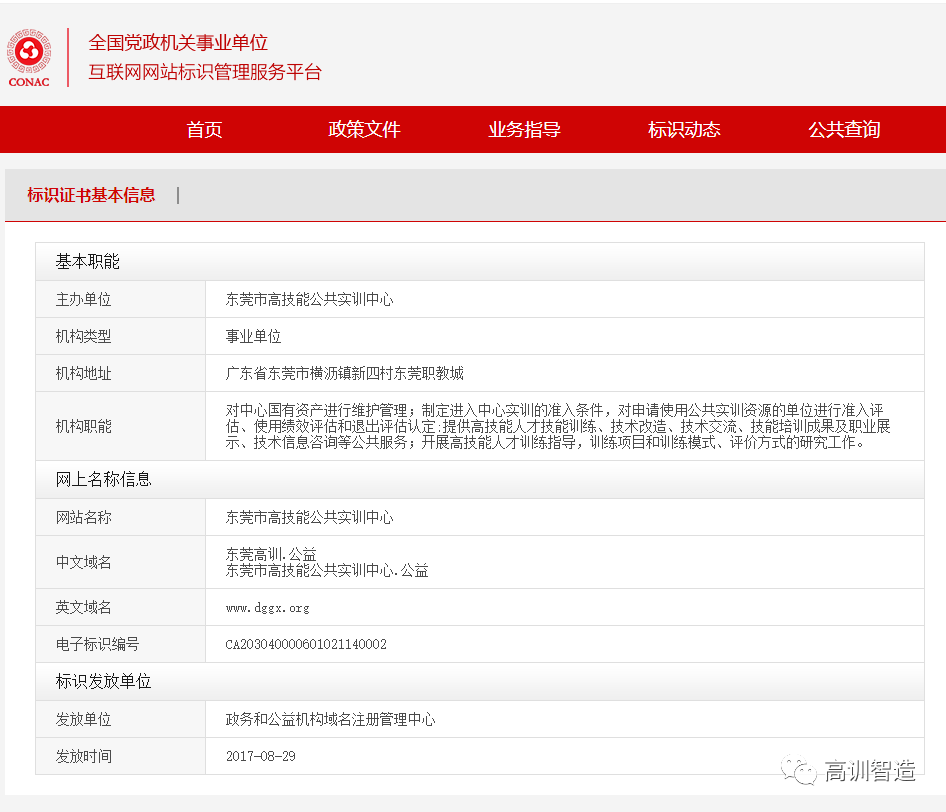Image resolution: width=946 pixels, height=812 pixels.
Task: Open the 政策文件 navigation menu item
Action: click(x=364, y=130)
